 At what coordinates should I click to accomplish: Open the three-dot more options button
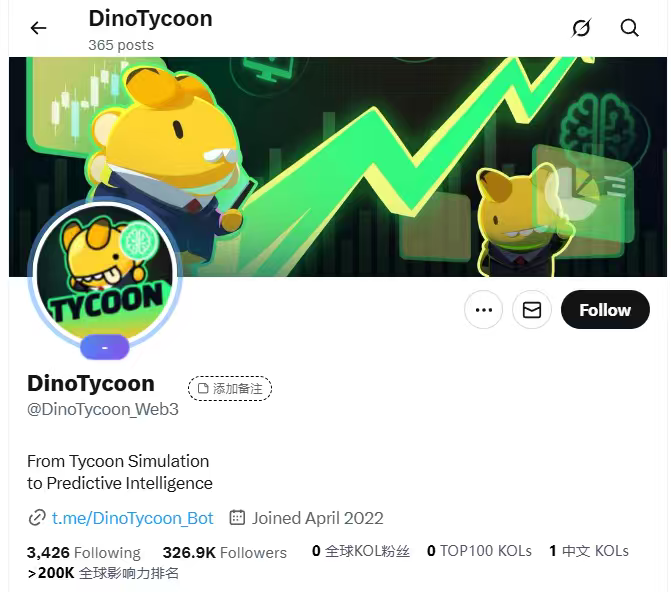point(484,309)
